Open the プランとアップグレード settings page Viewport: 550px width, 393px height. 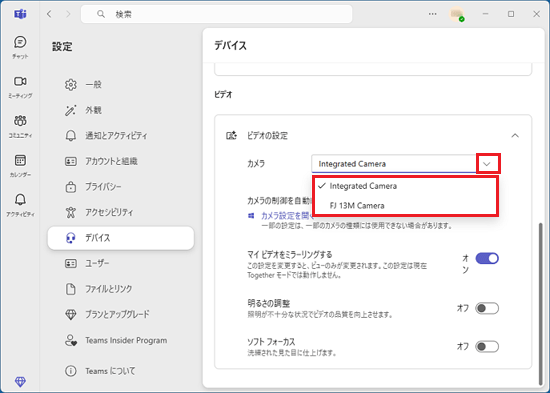click(121, 314)
